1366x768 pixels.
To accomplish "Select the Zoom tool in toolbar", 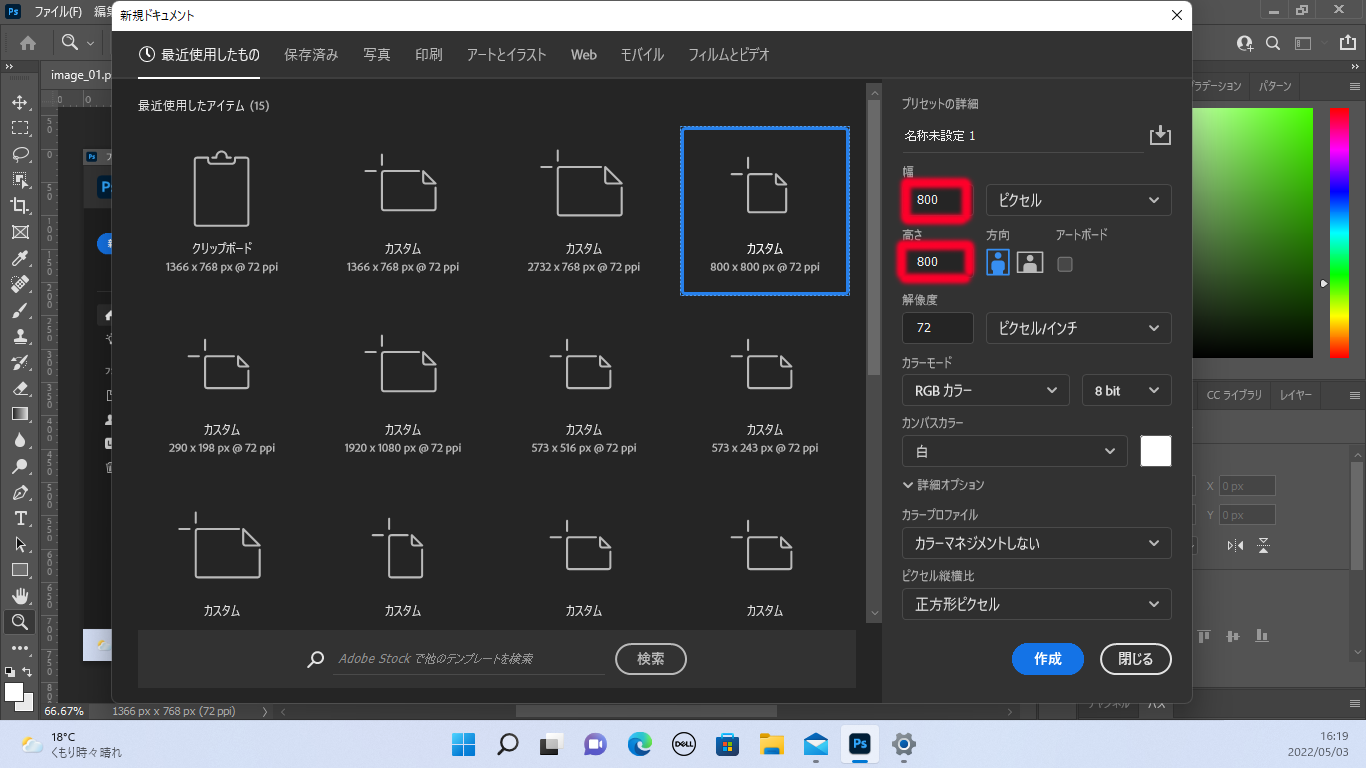I will point(20,622).
